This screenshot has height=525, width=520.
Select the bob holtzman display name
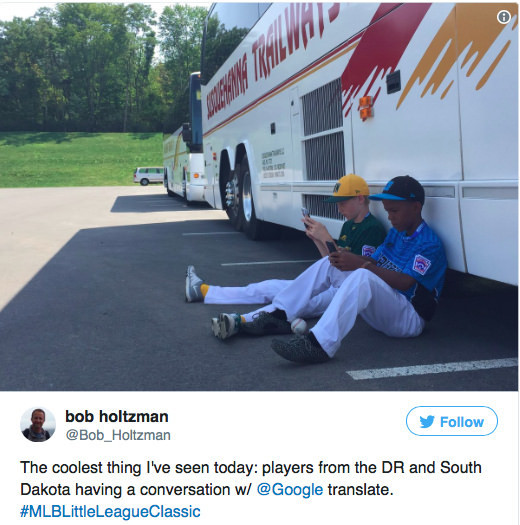(x=117, y=417)
